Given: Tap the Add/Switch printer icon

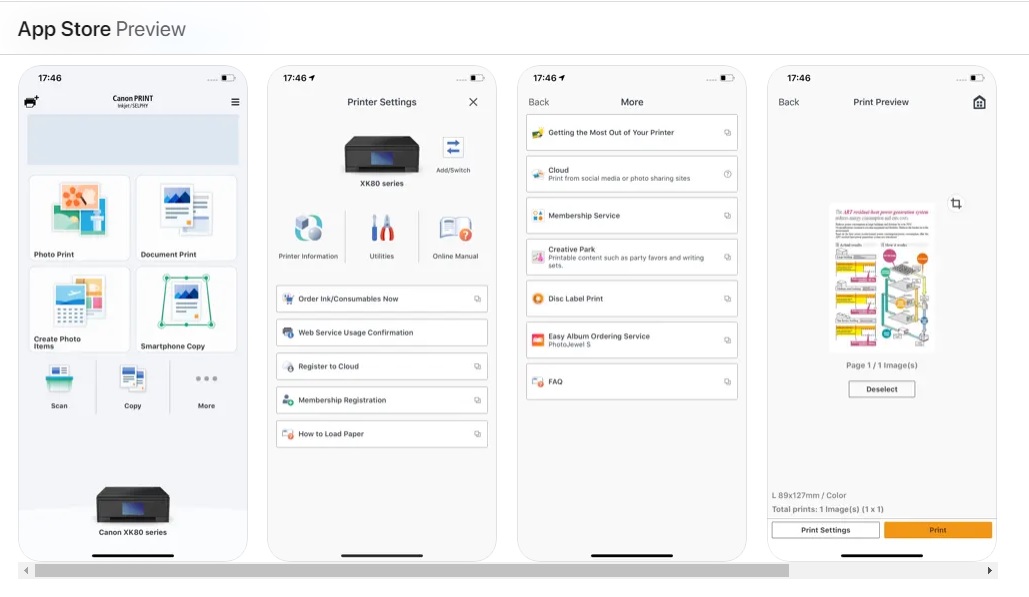Looking at the screenshot, I should tap(454, 148).
